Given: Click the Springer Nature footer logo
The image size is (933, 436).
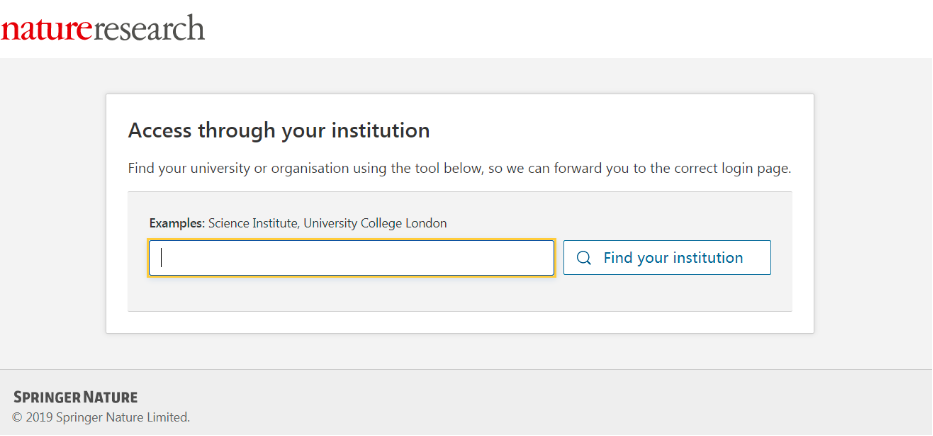Looking at the screenshot, I should (75, 397).
